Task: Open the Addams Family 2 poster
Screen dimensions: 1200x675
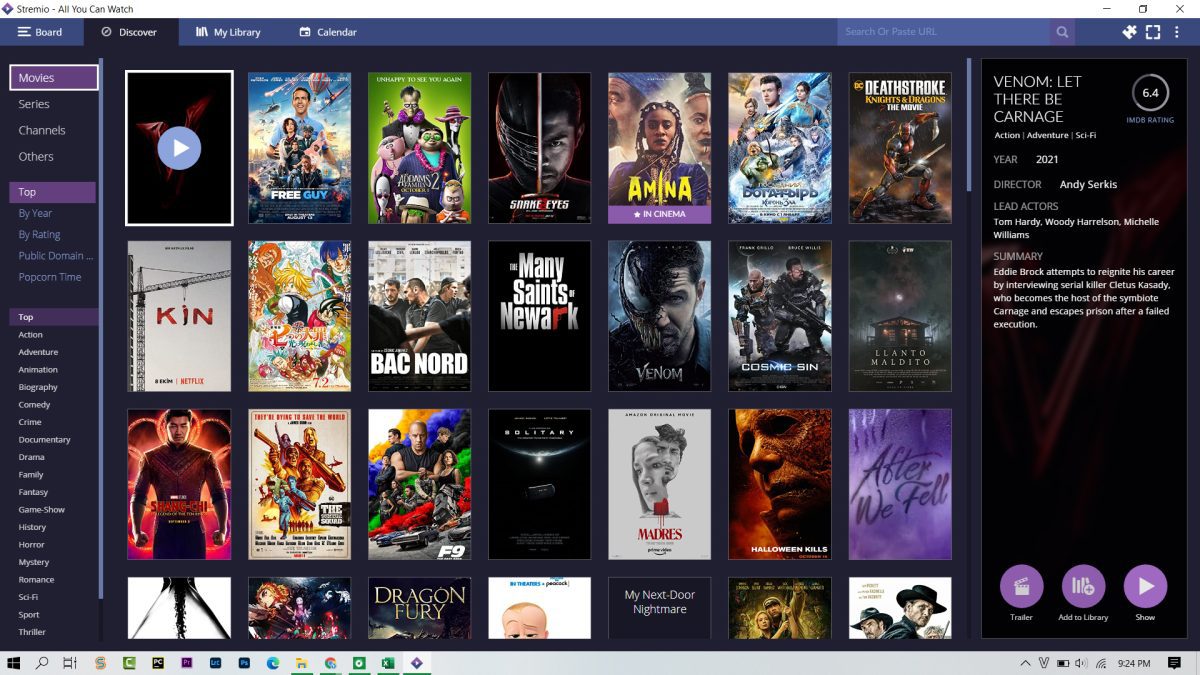Action: (x=419, y=148)
